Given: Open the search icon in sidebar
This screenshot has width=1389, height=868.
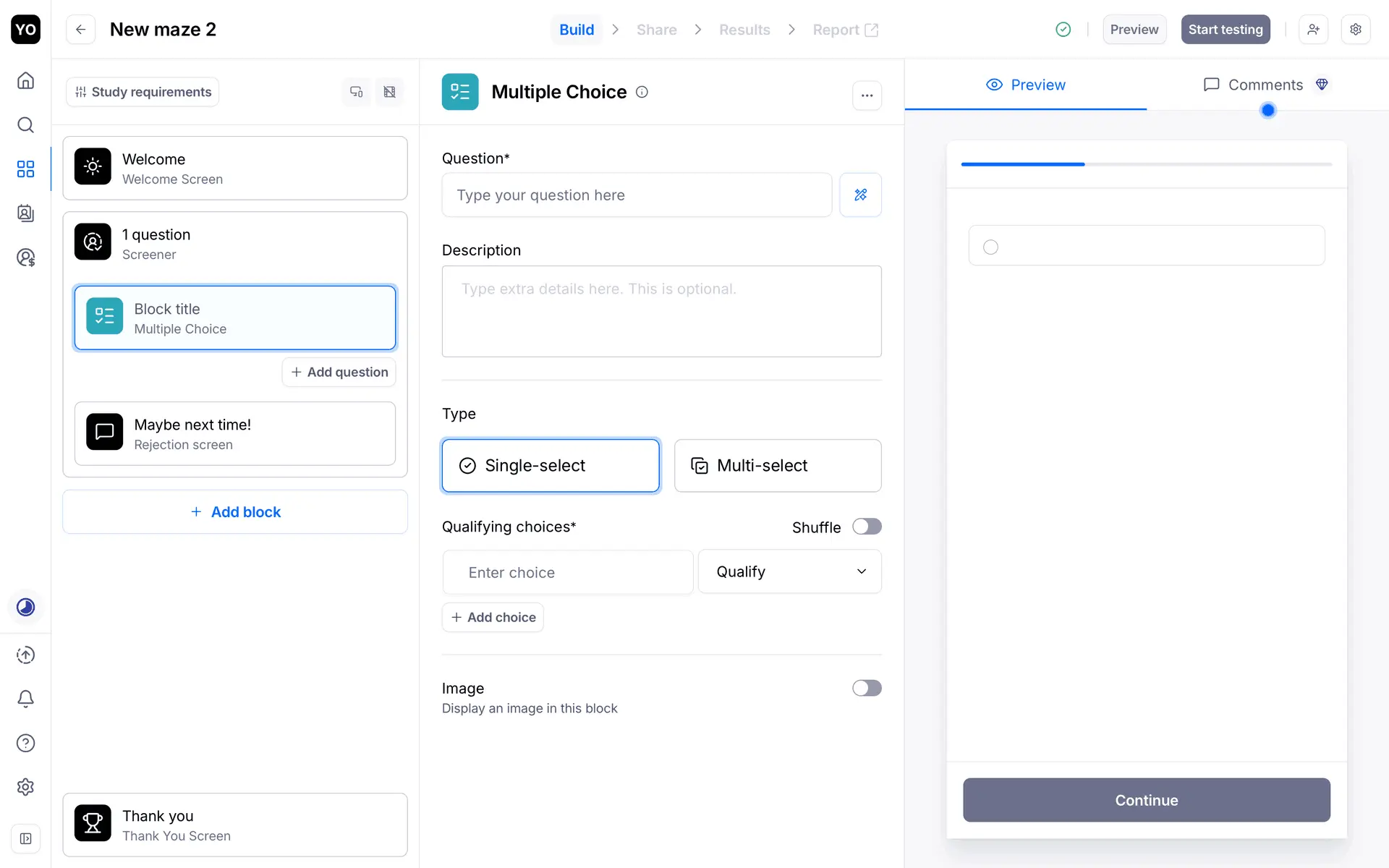Looking at the screenshot, I should click(25, 124).
